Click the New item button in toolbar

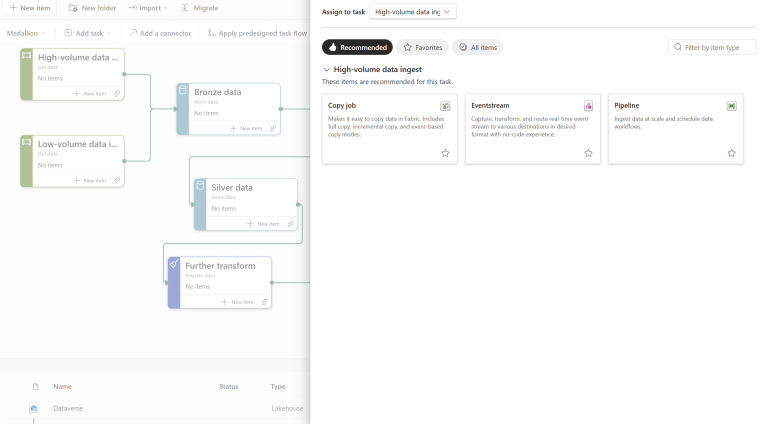[30, 8]
